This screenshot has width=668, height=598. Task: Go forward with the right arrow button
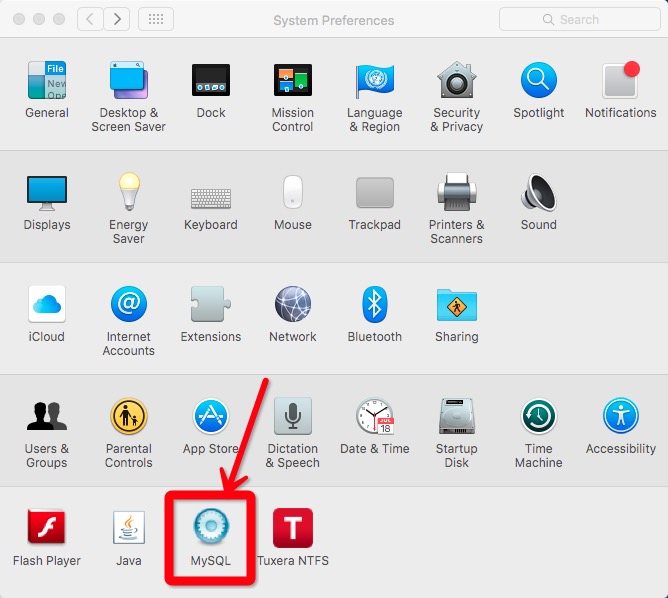coord(117,19)
